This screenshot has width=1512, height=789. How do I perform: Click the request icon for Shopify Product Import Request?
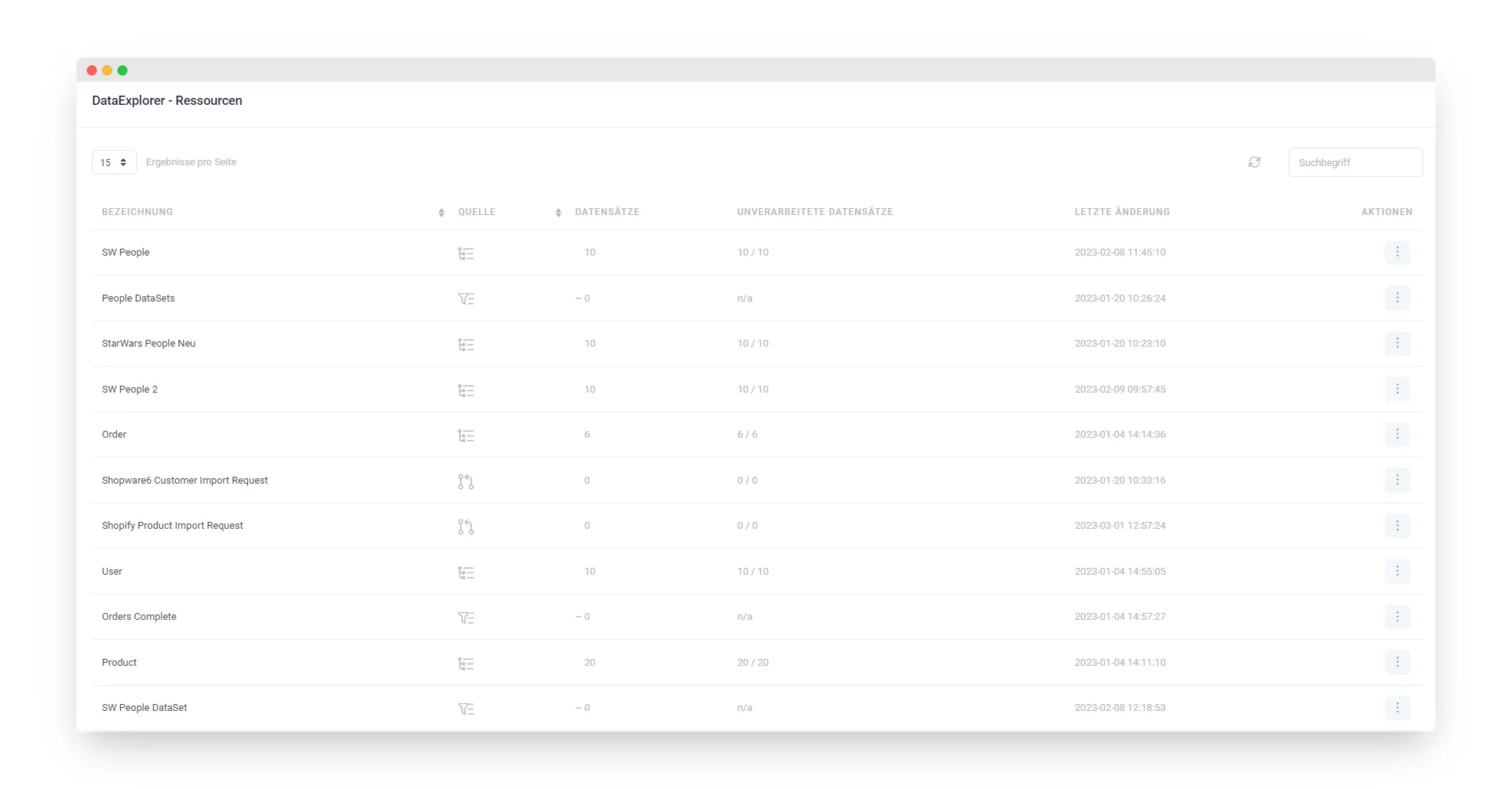click(466, 527)
